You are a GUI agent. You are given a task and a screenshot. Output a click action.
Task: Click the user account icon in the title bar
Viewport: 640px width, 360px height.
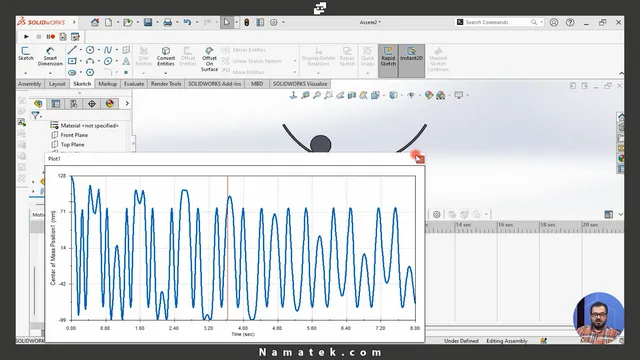(x=553, y=22)
